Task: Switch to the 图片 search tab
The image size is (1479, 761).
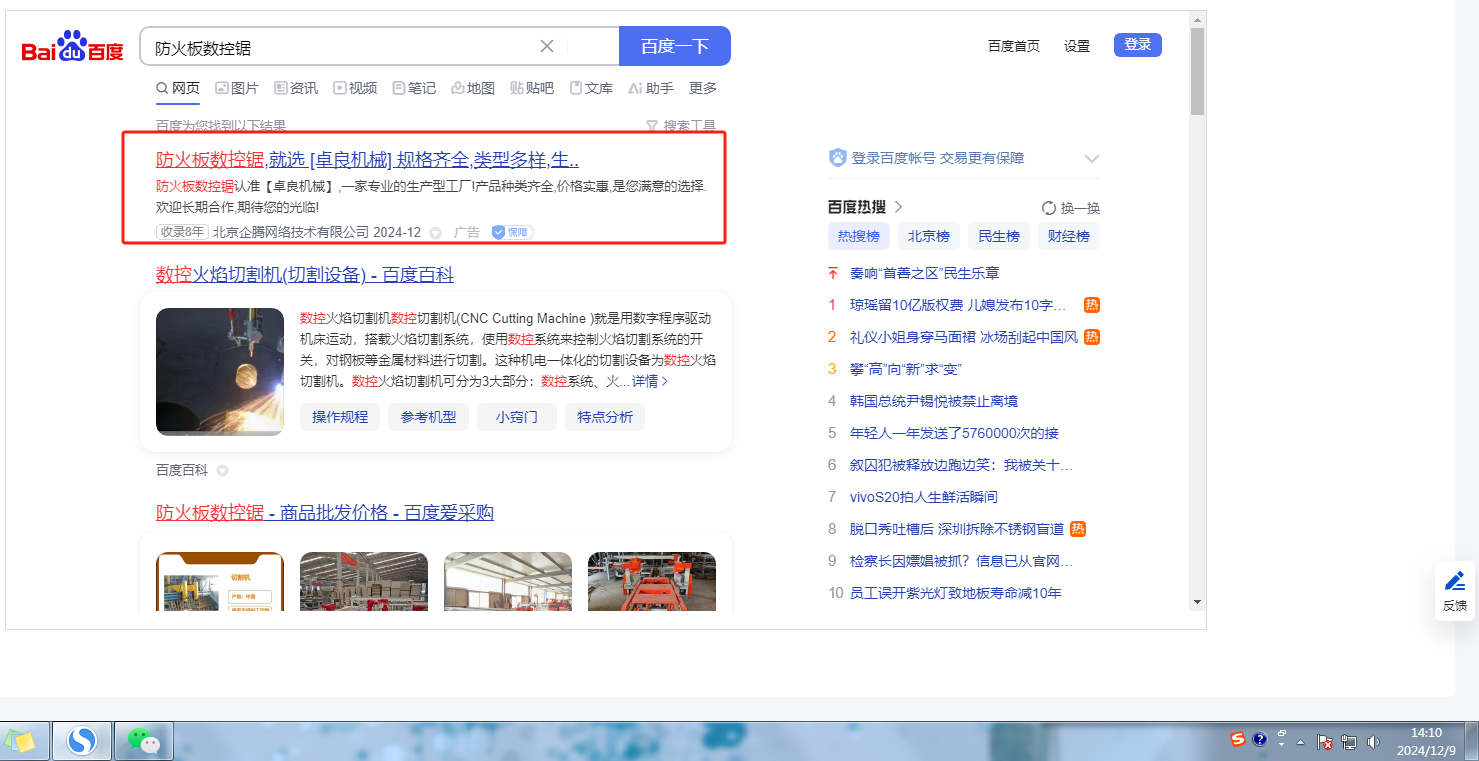Action: point(237,88)
